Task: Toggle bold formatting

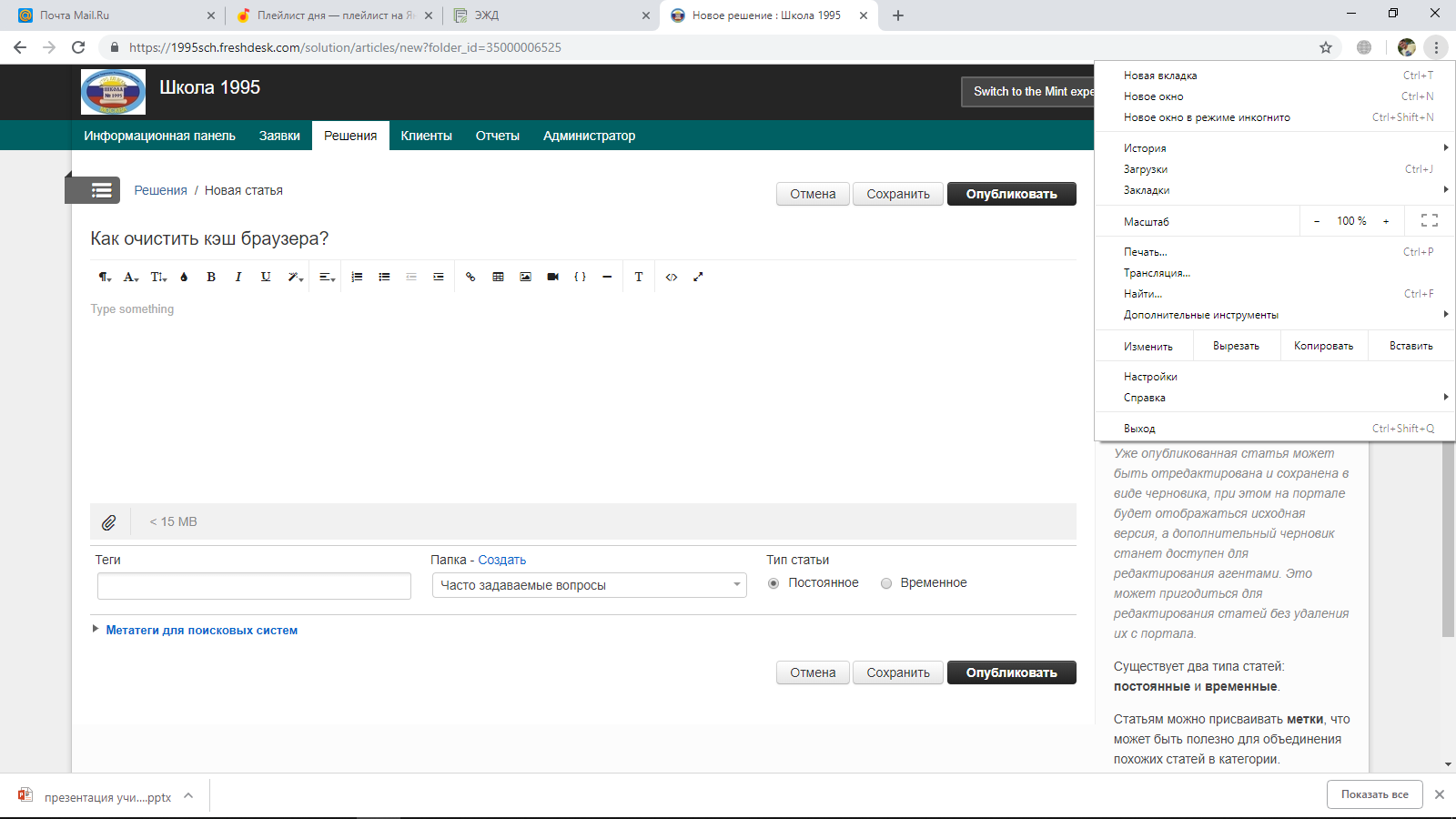Action: (211, 277)
